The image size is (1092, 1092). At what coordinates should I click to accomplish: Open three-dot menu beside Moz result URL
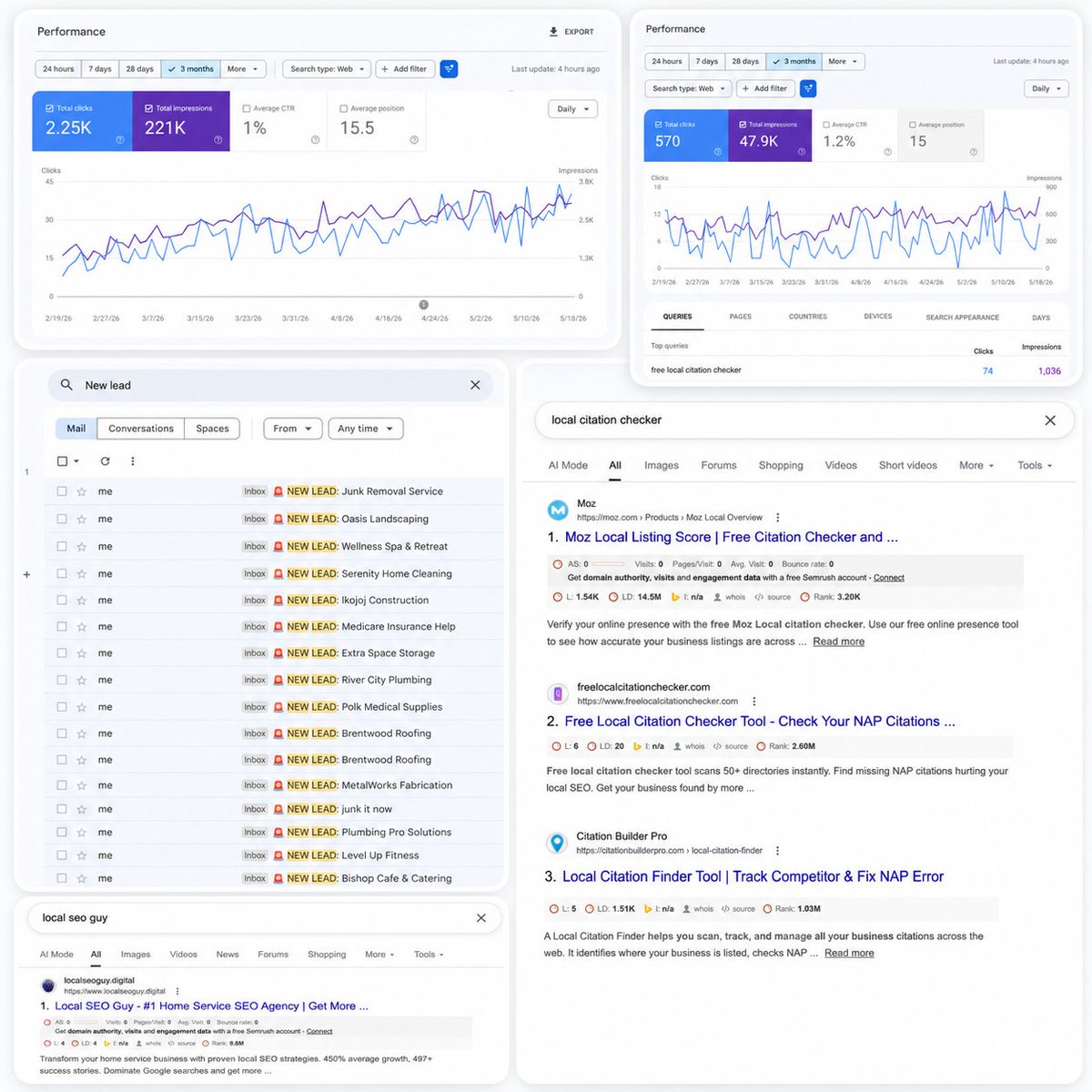(x=778, y=517)
